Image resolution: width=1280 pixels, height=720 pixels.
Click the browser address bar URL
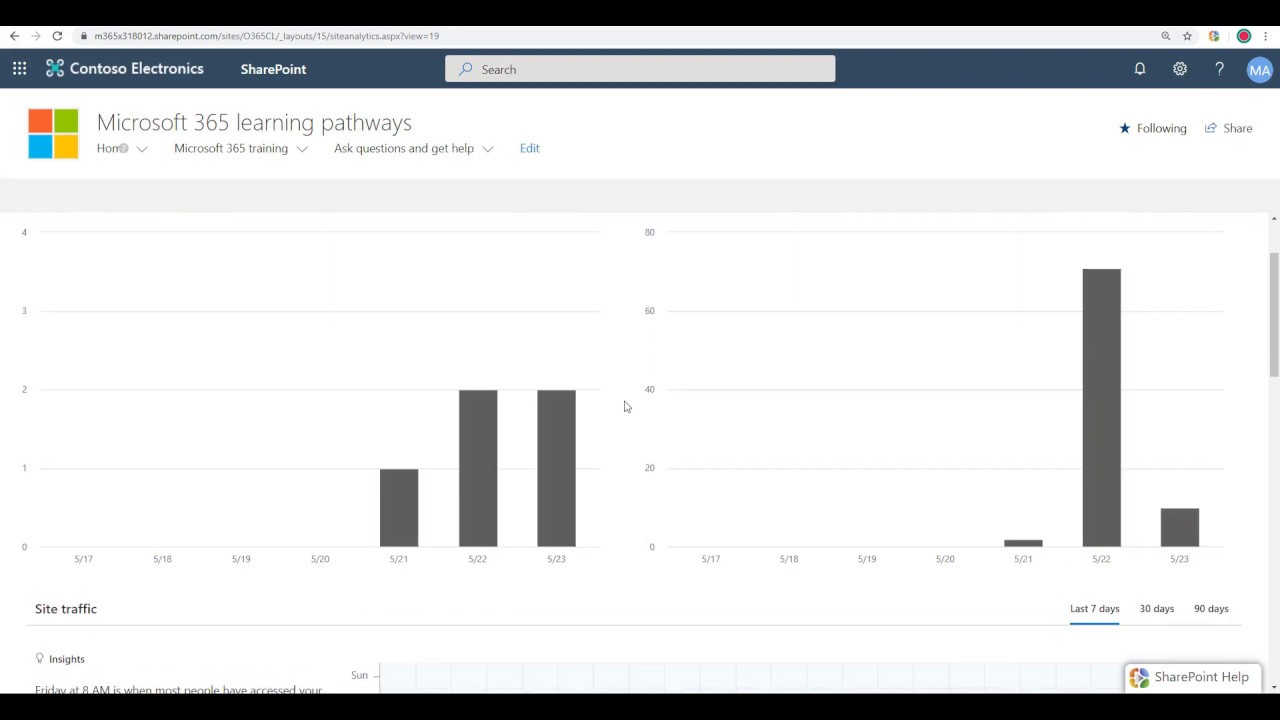coord(266,36)
